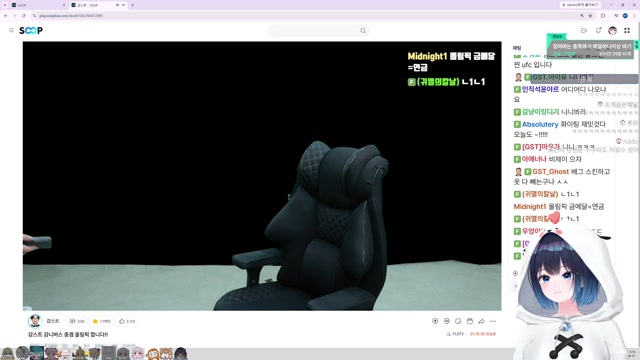640x360 pixels.
Task: Switch to the first SOOP browser tab
Action: (x=38, y=5)
